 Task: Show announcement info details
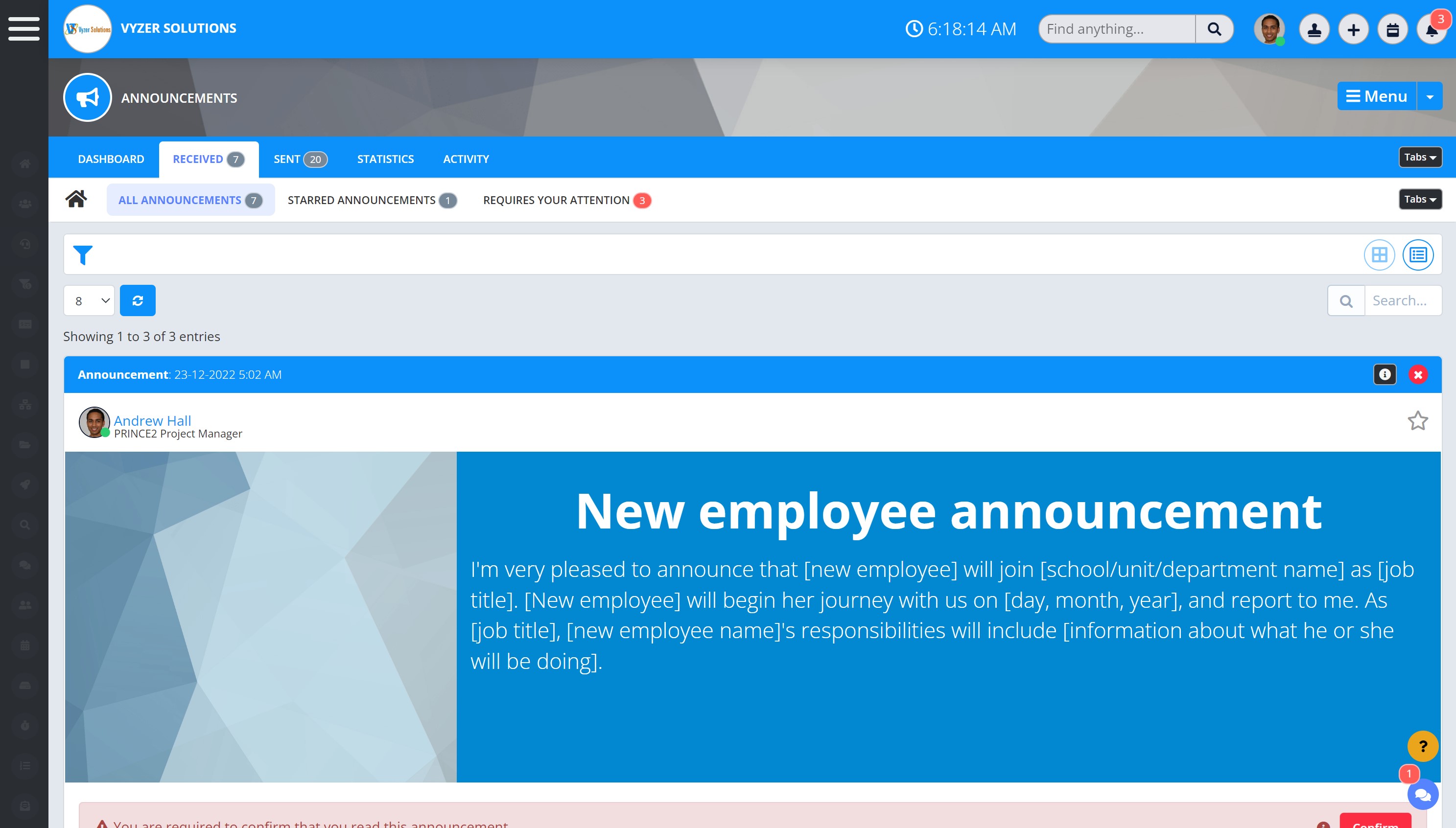click(x=1385, y=374)
